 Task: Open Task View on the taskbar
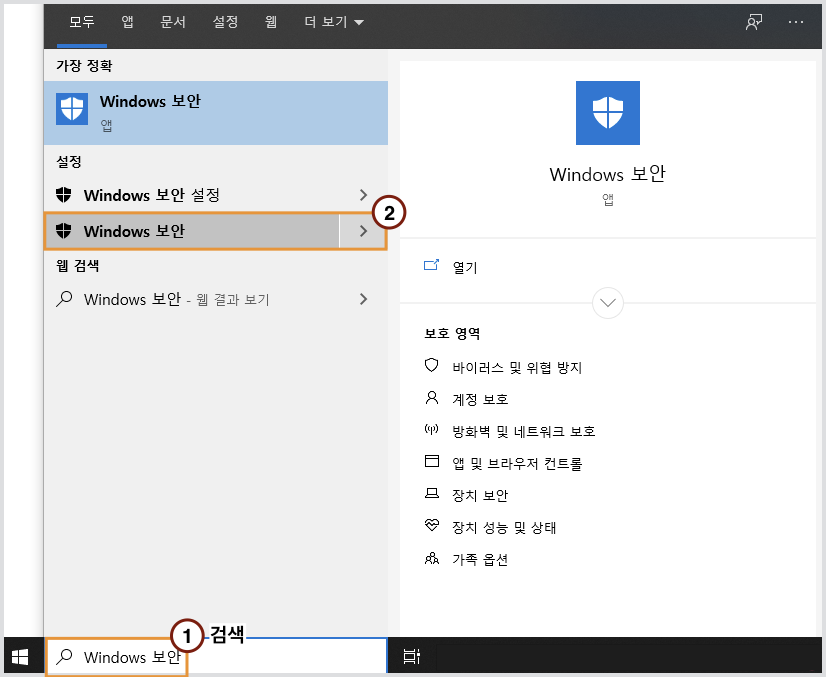[x=411, y=656]
